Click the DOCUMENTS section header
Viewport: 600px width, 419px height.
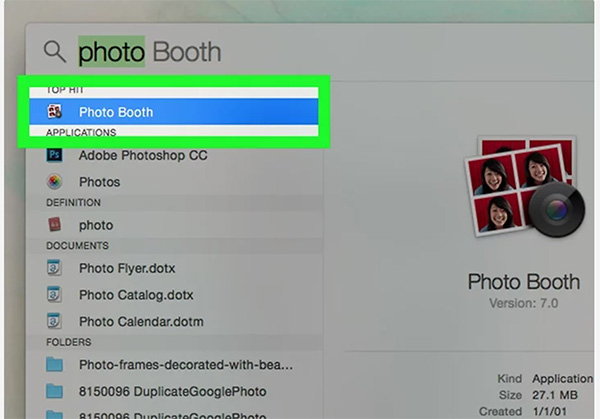(77, 245)
